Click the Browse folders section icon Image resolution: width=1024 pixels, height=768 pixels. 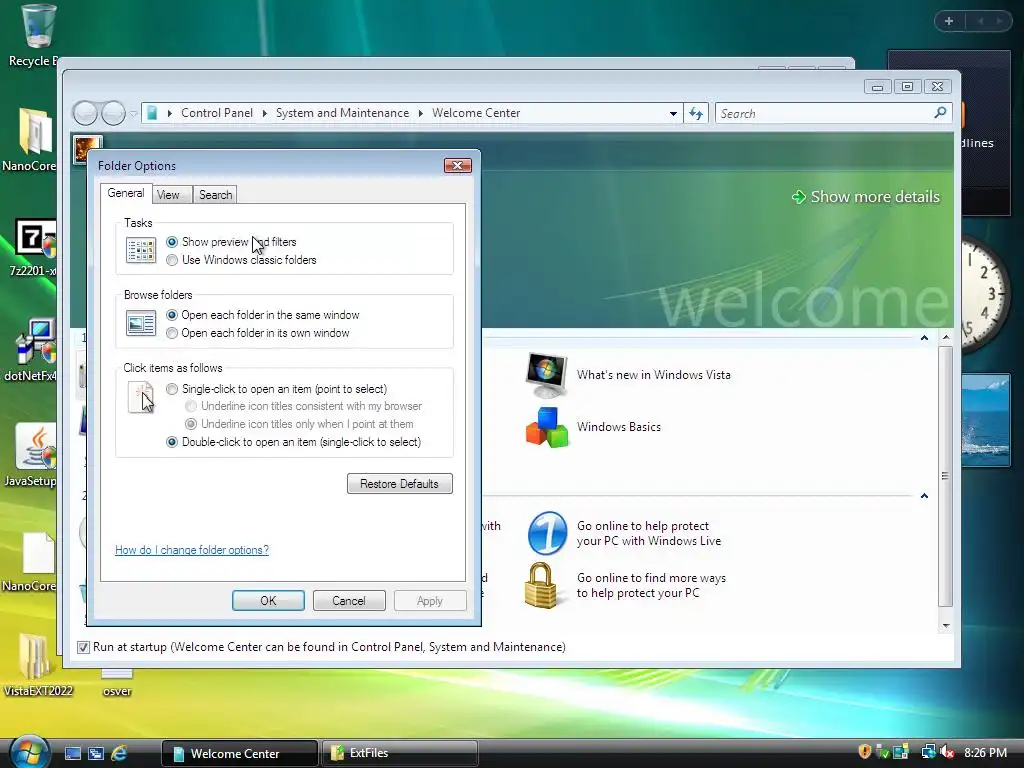click(x=141, y=323)
